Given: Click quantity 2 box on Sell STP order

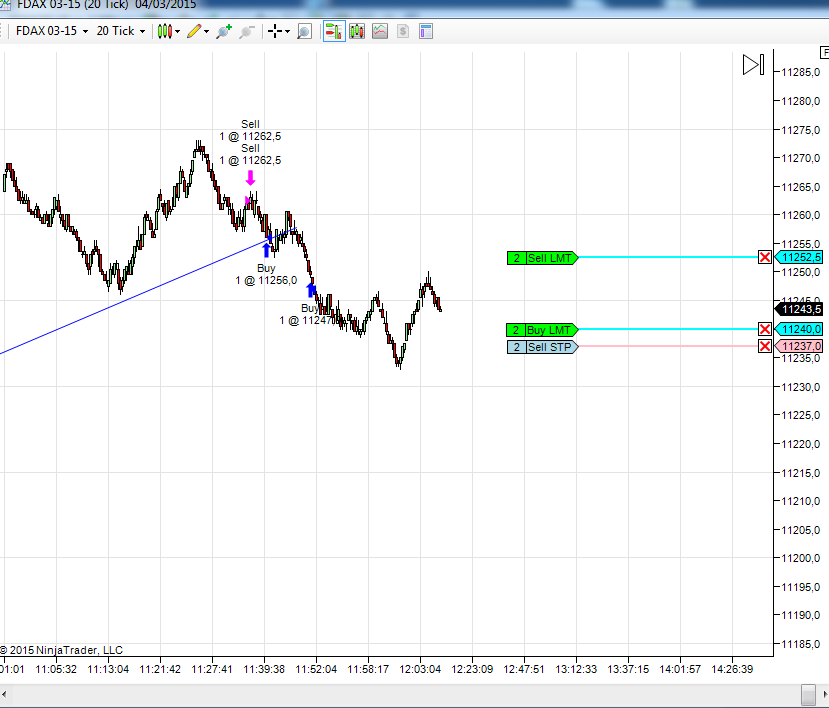Looking at the screenshot, I should click(x=517, y=347).
